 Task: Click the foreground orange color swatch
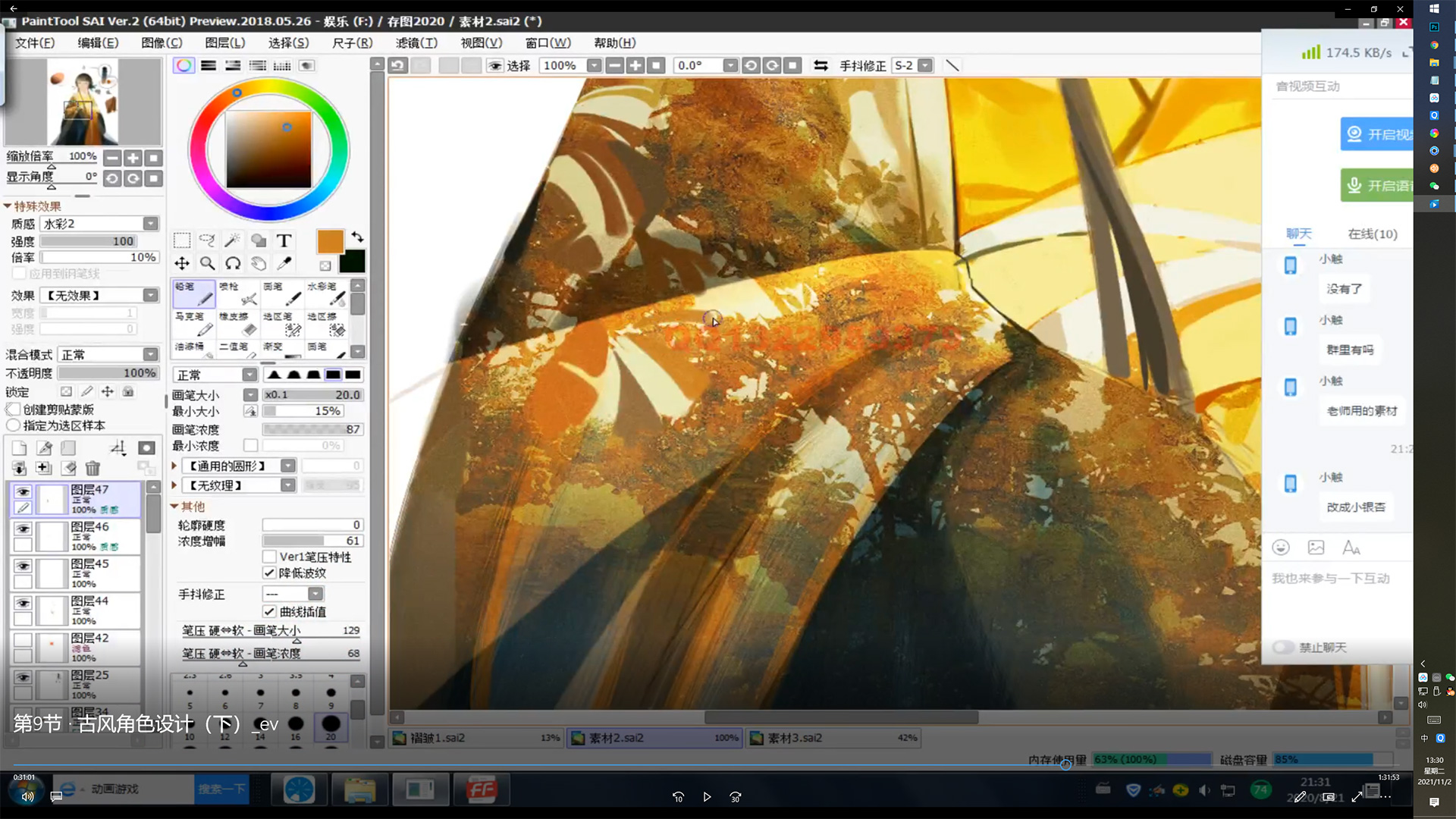330,241
